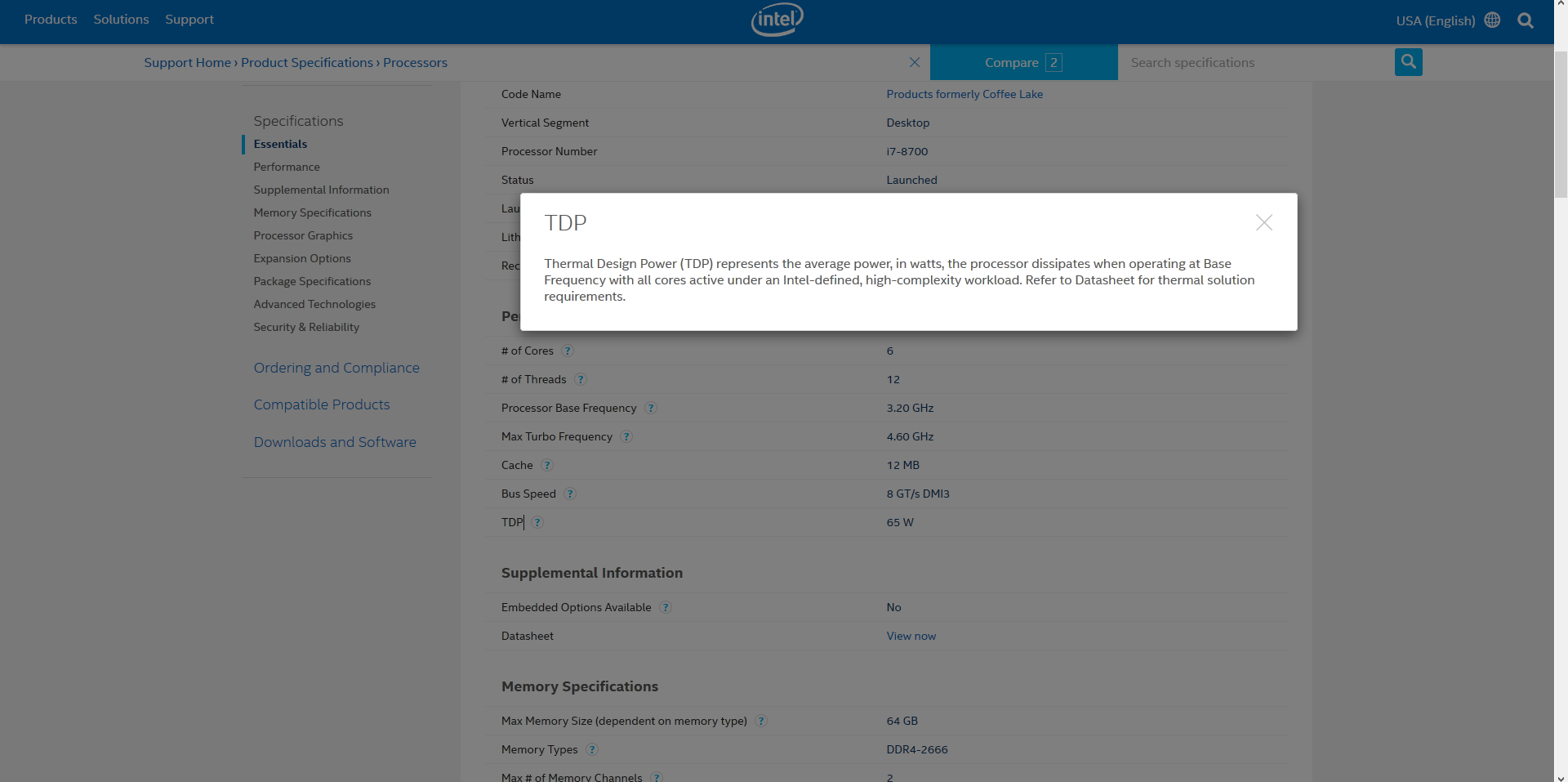
Task: Click the 4.60 GHz turbo value
Action: (910, 436)
